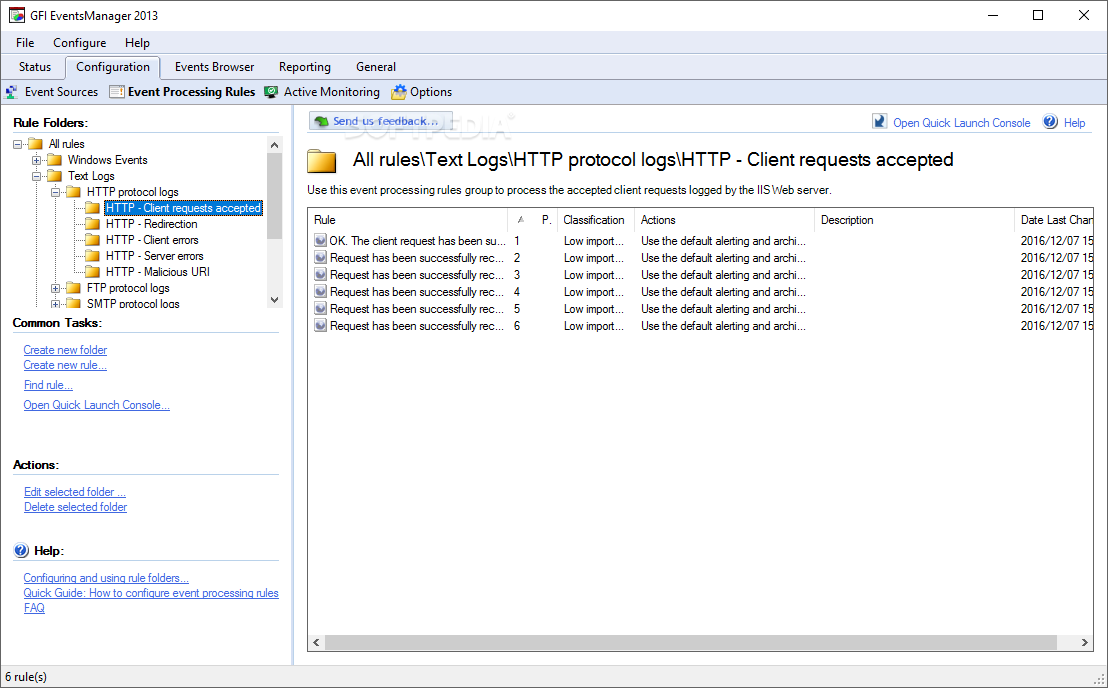
Task: Select the HTTP - Client requests accepted folder
Action: click(184, 208)
